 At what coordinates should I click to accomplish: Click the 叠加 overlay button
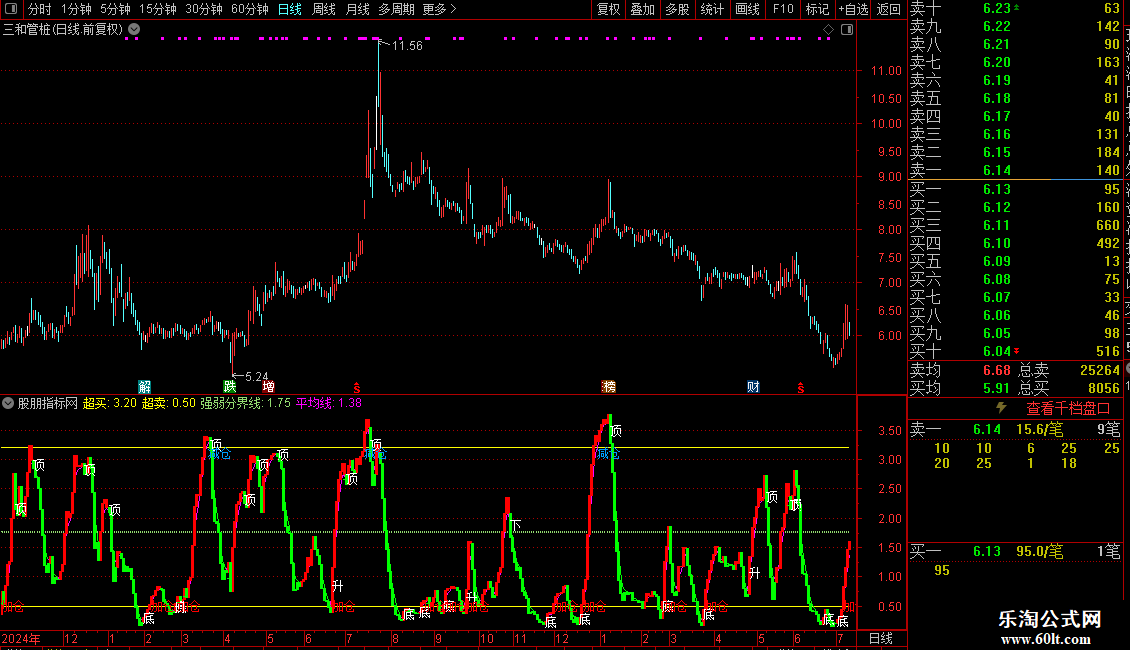643,9
